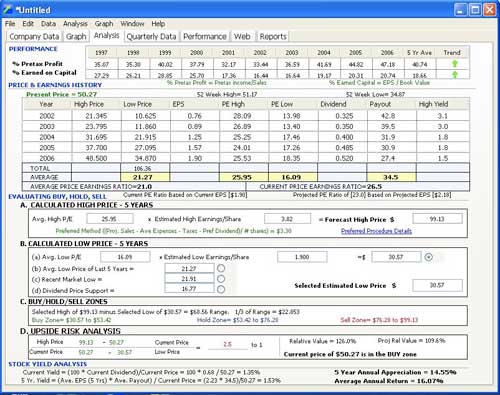Screen dimensions: 500x395
Task: Click the 2006 EPS cell 1.90
Action: 195,158
